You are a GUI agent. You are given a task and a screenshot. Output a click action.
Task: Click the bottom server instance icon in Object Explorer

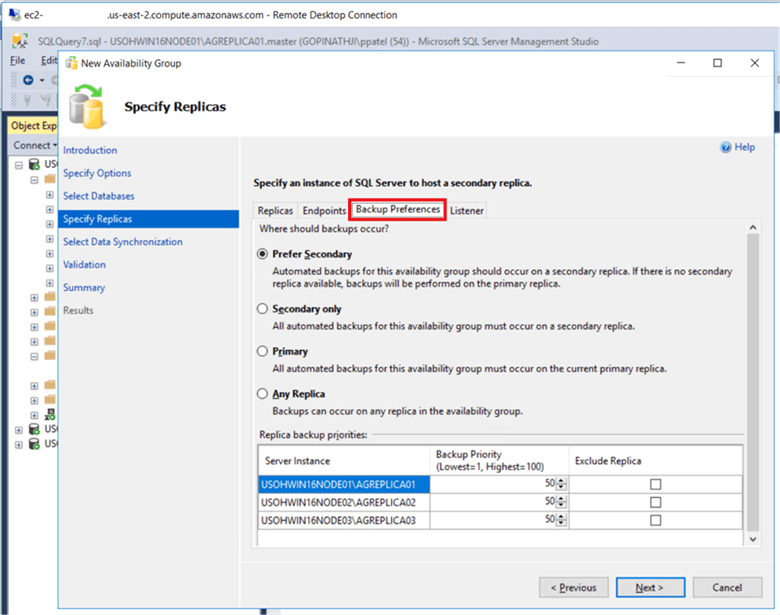click(34, 444)
